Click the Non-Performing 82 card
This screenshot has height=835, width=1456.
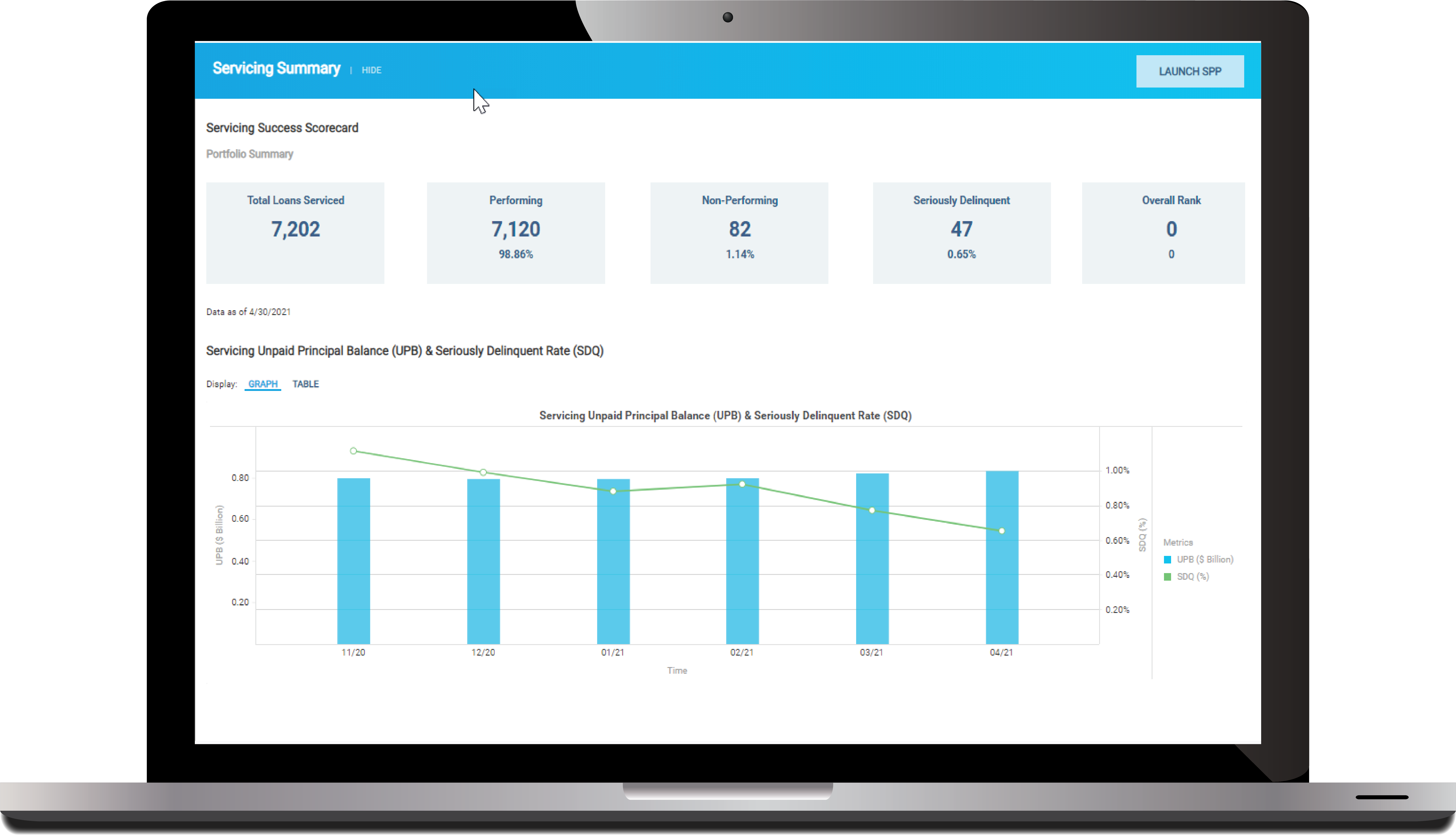(x=739, y=232)
